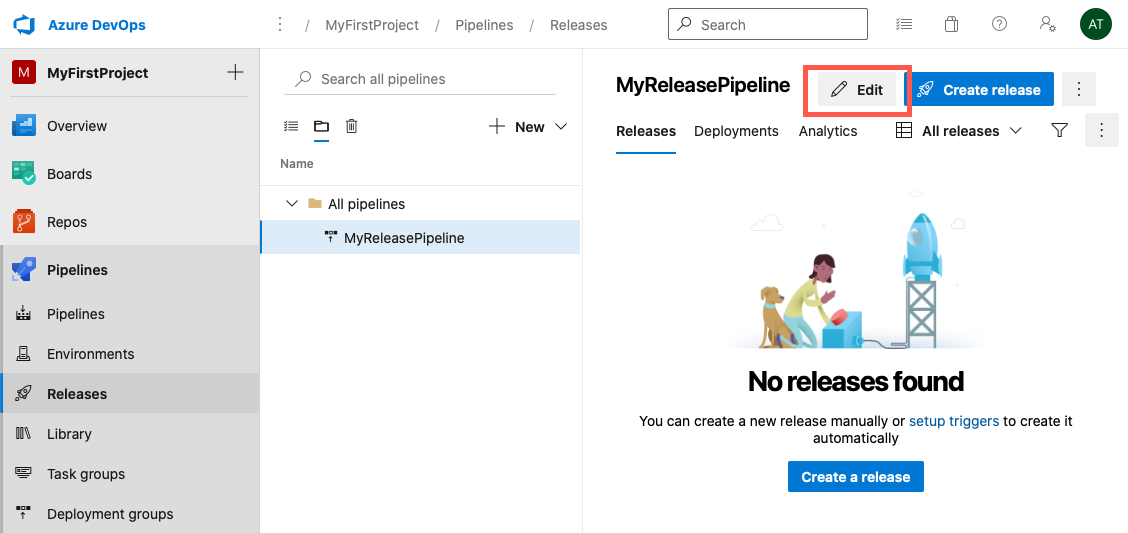Select the All pipelines folder row
Viewport: 1128px width, 533px height.
(x=420, y=204)
